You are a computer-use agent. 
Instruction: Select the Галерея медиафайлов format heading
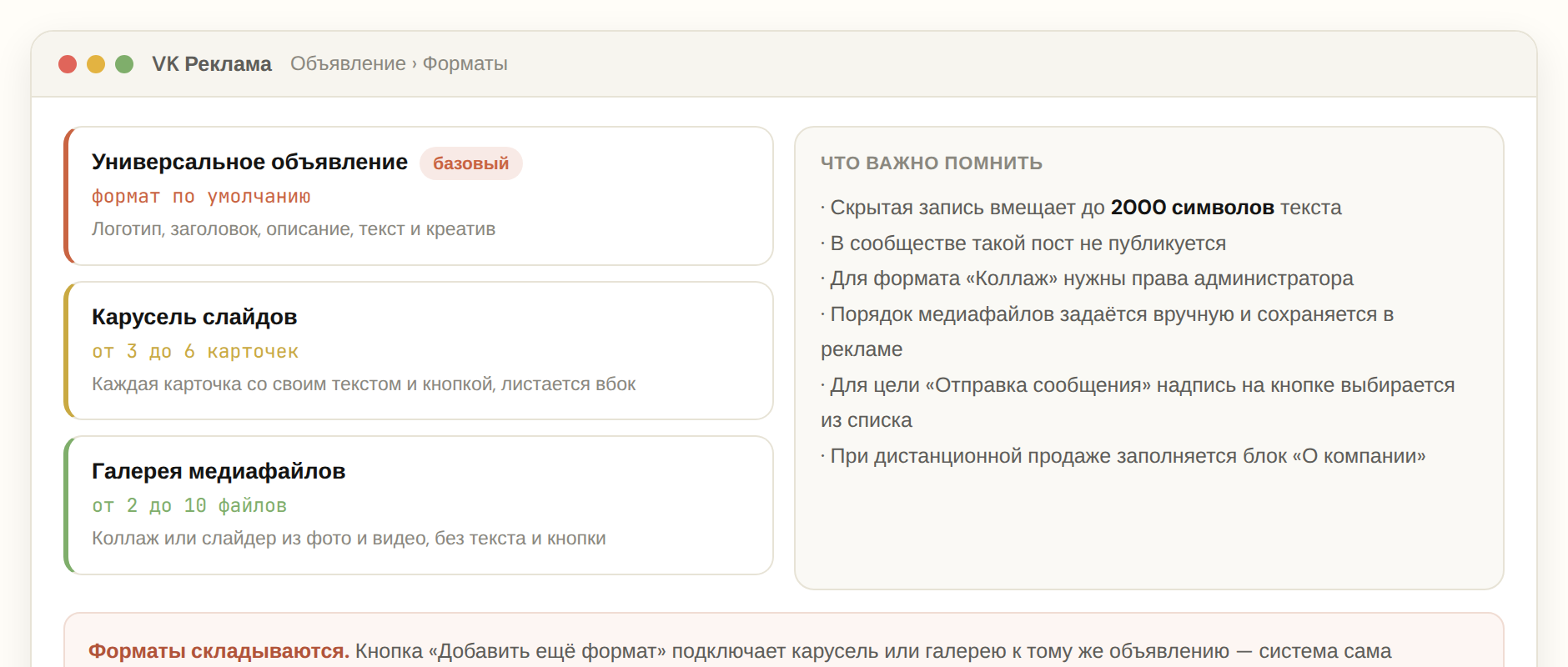219,471
